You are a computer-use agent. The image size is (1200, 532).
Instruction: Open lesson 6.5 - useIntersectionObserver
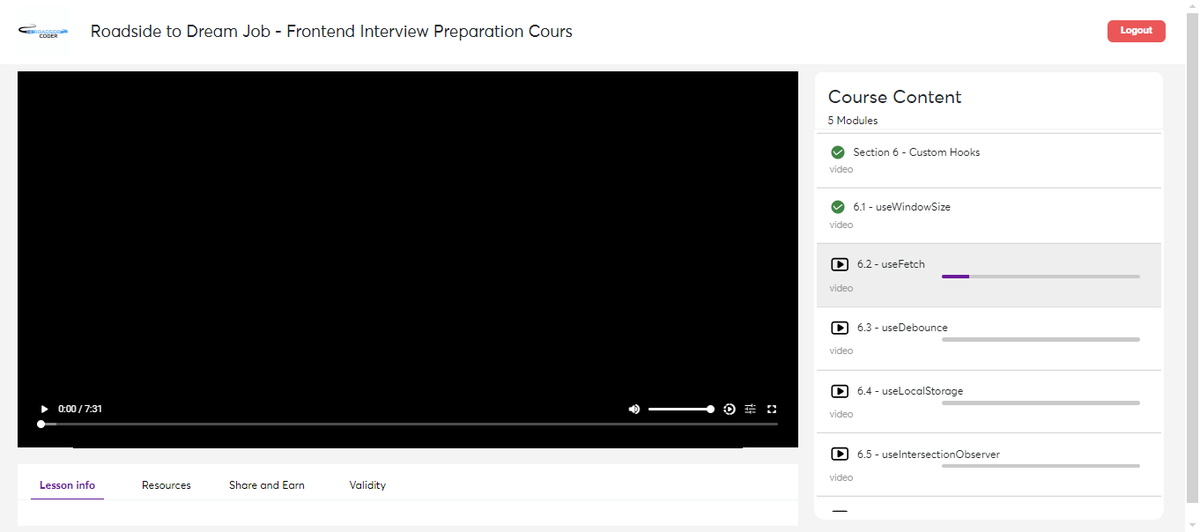tap(988, 464)
